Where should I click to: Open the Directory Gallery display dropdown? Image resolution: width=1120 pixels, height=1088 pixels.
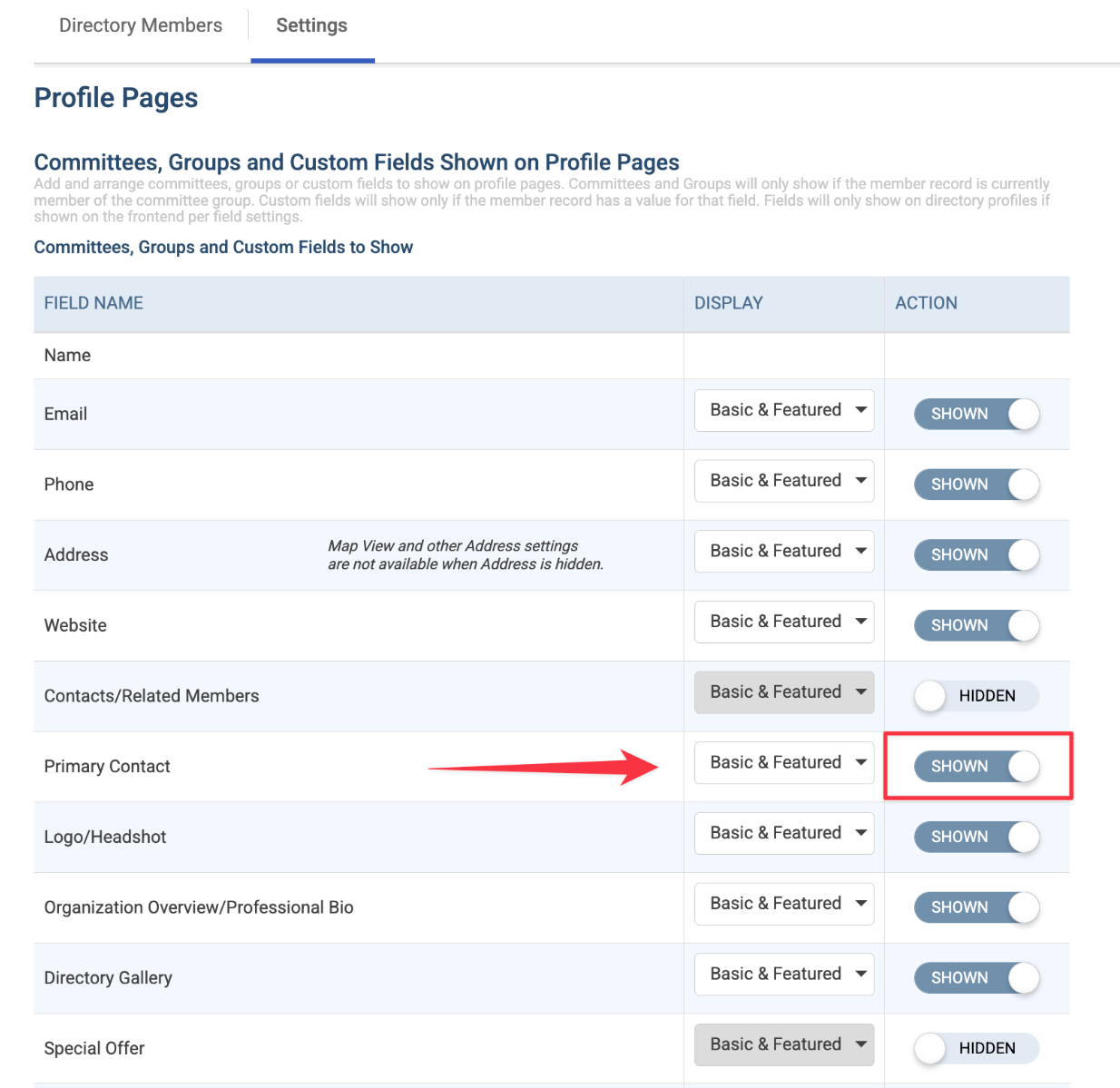click(784, 974)
